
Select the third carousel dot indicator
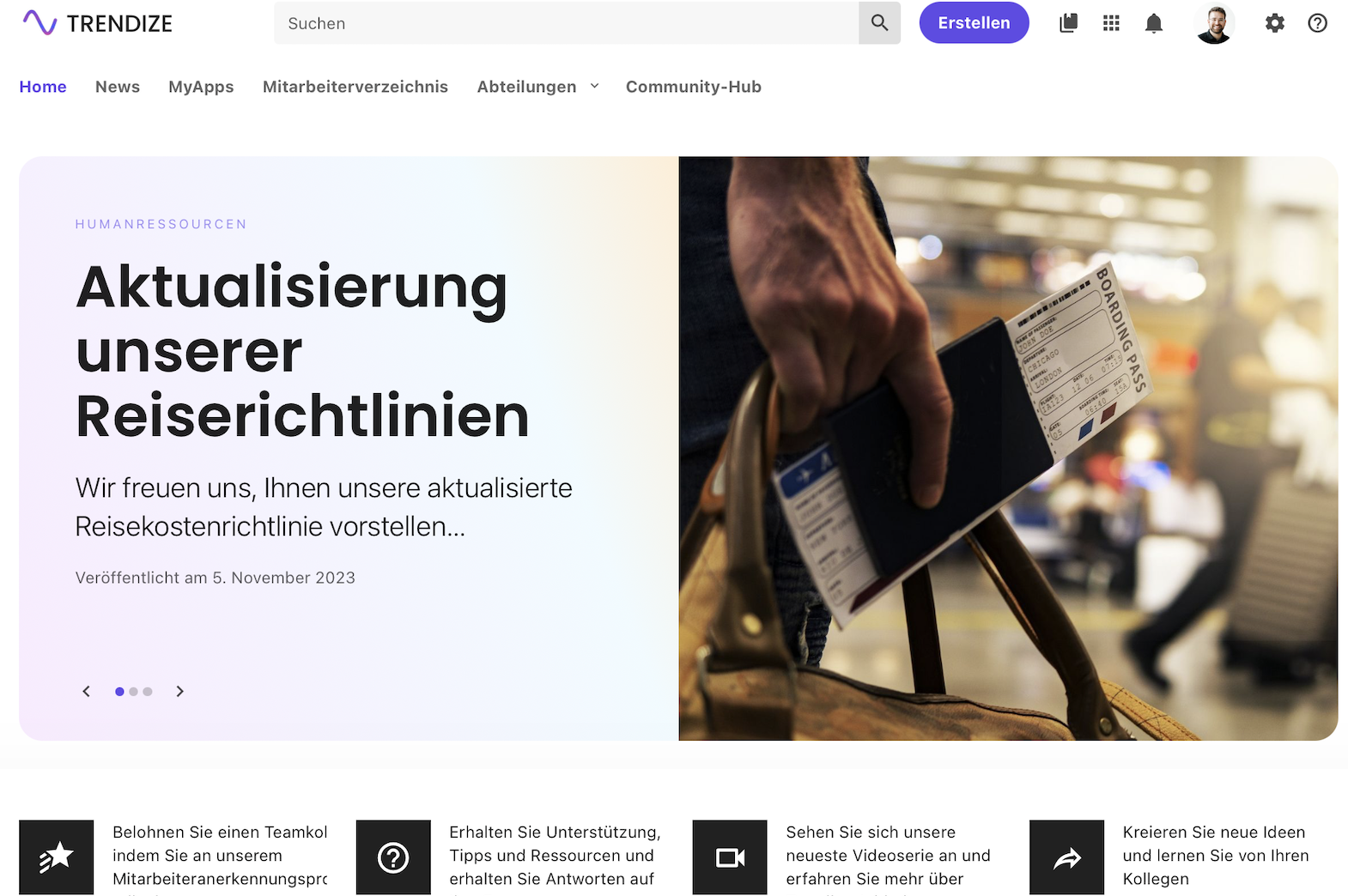tap(148, 692)
